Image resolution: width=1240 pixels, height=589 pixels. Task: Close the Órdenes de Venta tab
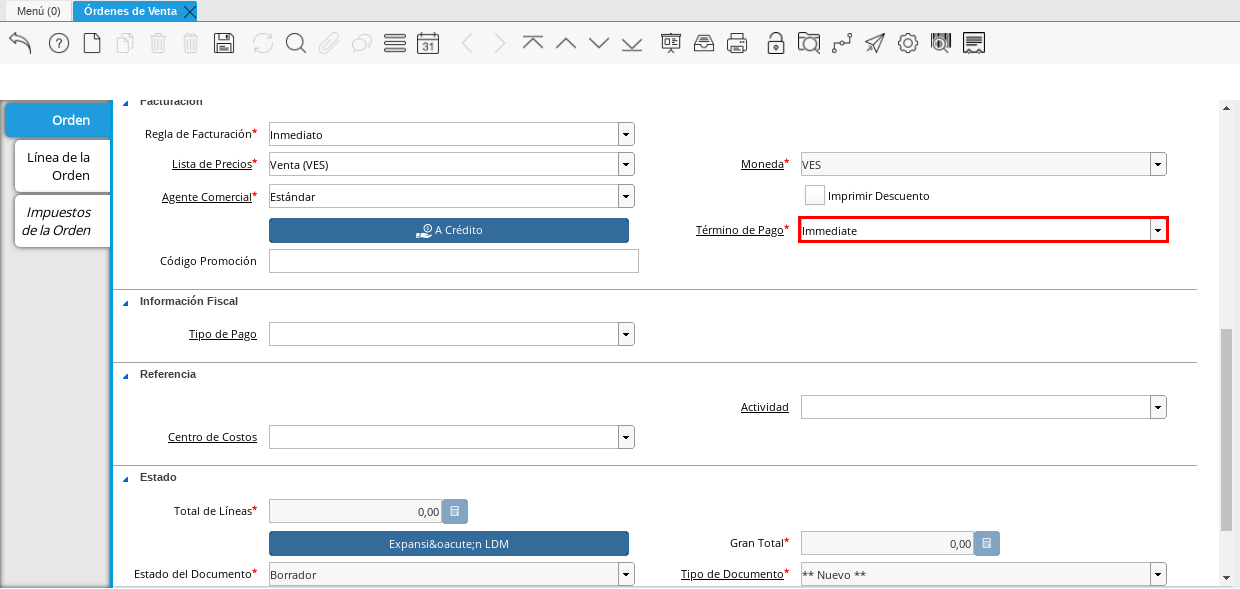pos(190,11)
